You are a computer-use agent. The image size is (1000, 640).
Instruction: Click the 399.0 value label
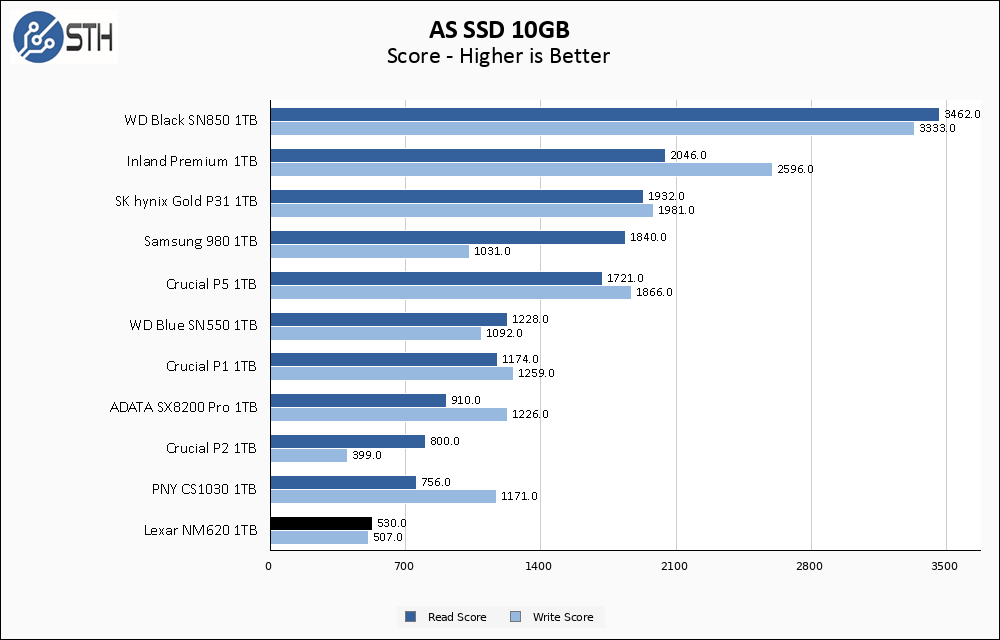coord(367,455)
